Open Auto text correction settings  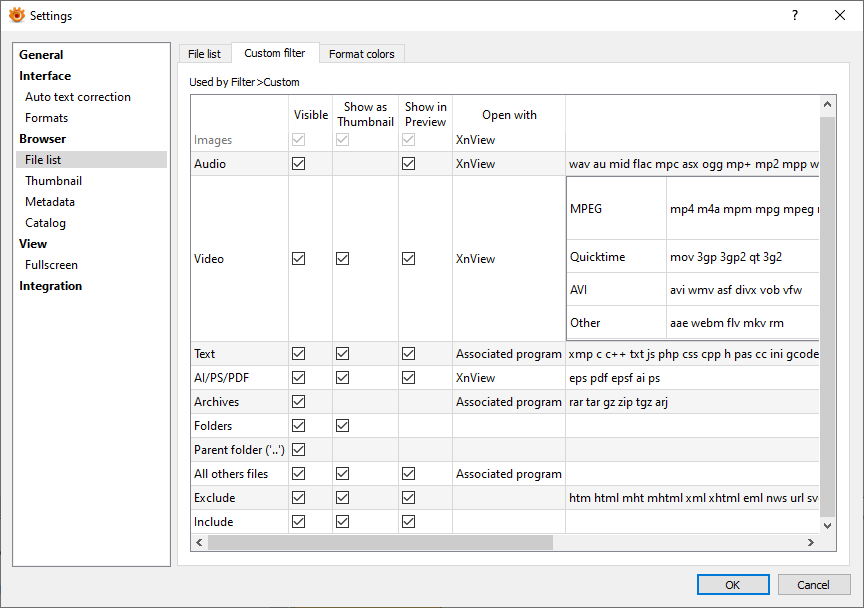[78, 97]
